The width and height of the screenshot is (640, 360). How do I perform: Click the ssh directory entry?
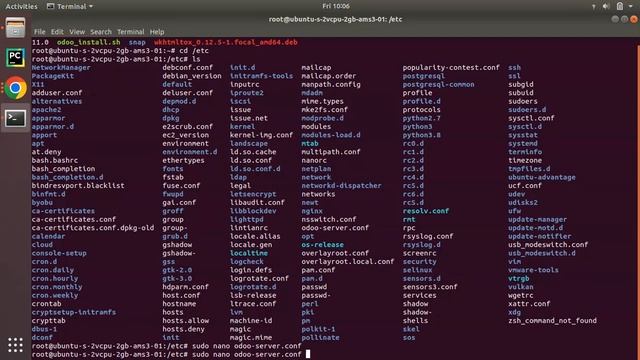click(514, 68)
